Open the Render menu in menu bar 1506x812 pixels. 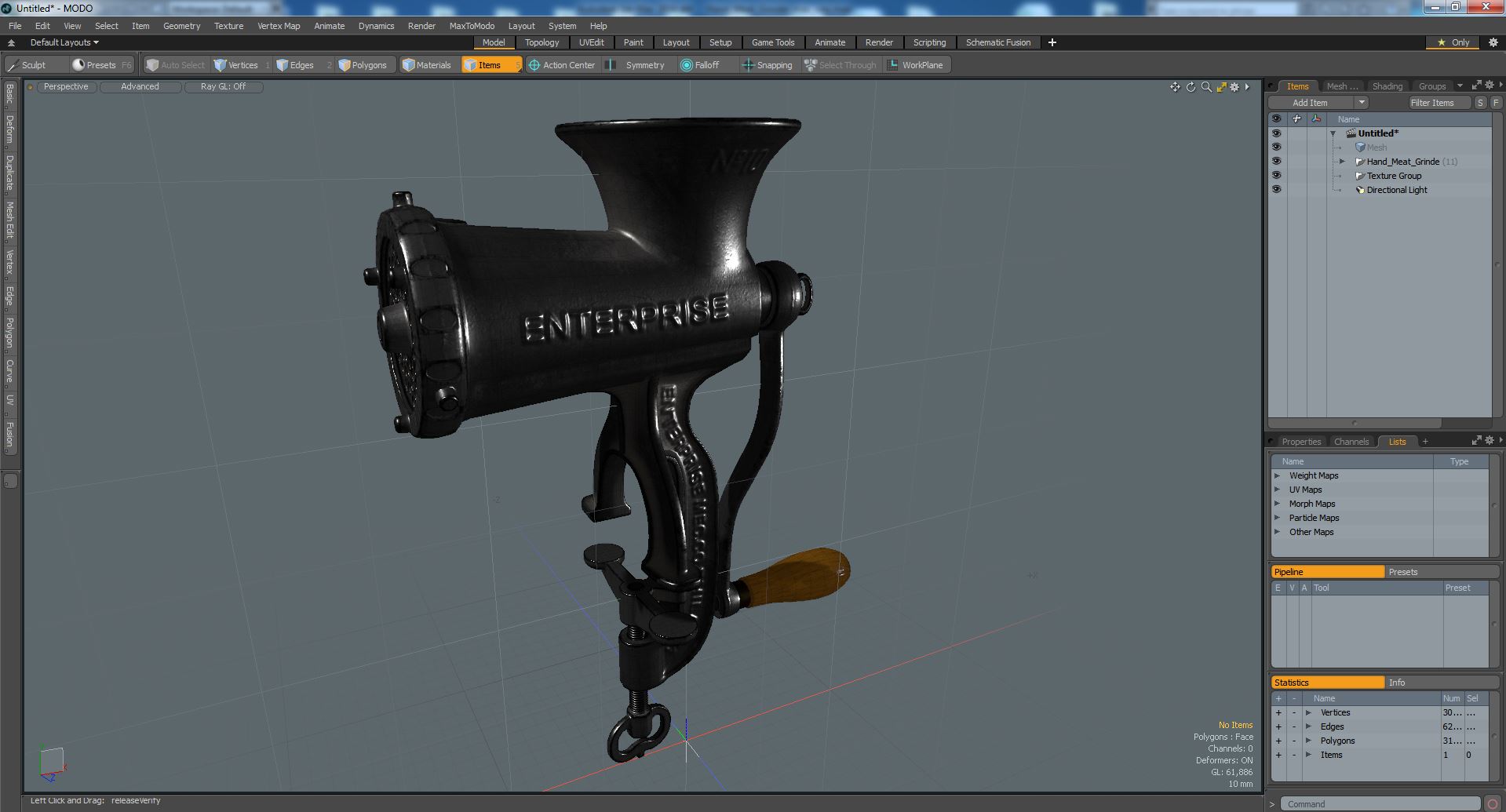421,26
